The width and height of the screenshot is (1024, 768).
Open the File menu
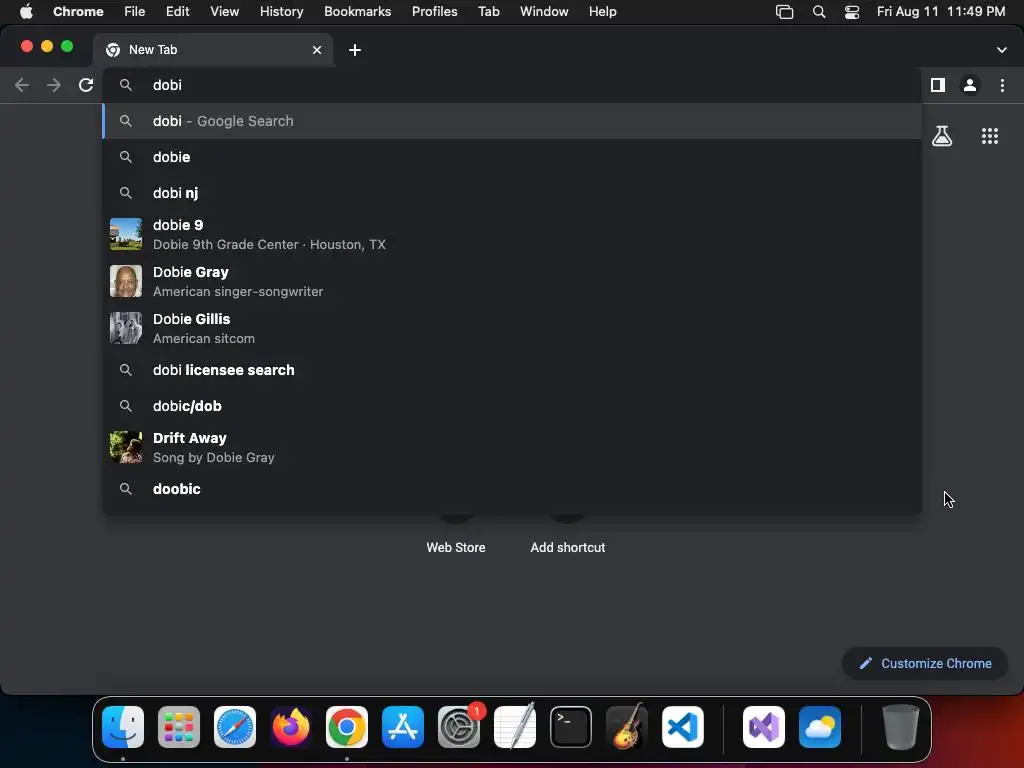pyautogui.click(x=135, y=11)
